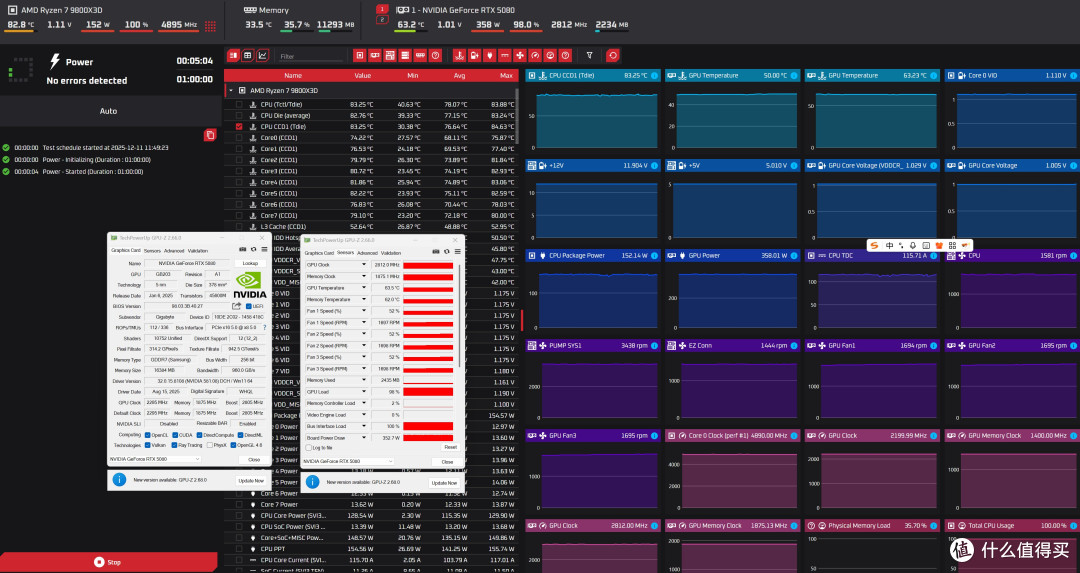Enable the Log to file checkbox
1080x573 pixels.
309,448
